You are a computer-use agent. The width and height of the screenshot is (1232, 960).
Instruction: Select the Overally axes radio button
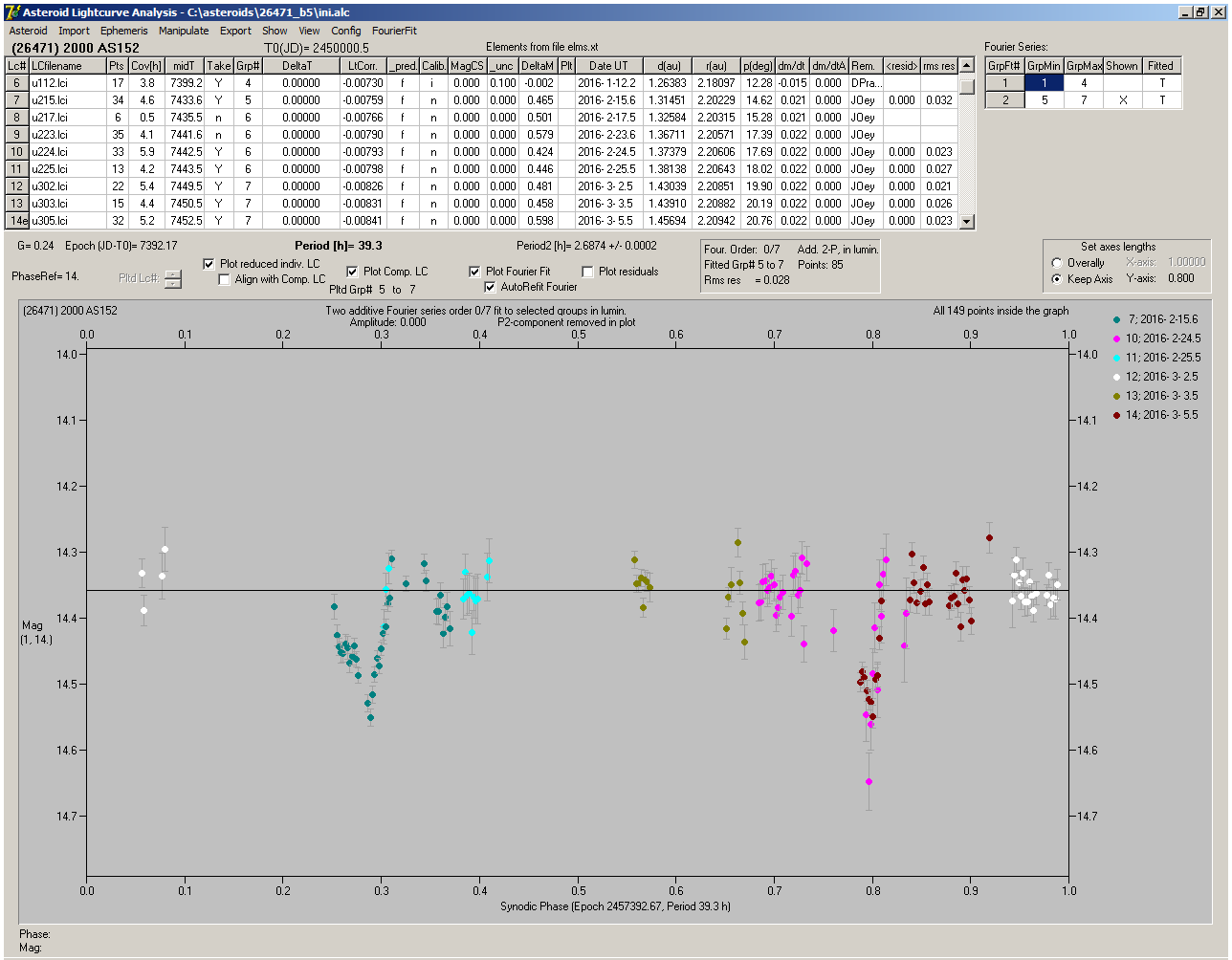[1057, 263]
